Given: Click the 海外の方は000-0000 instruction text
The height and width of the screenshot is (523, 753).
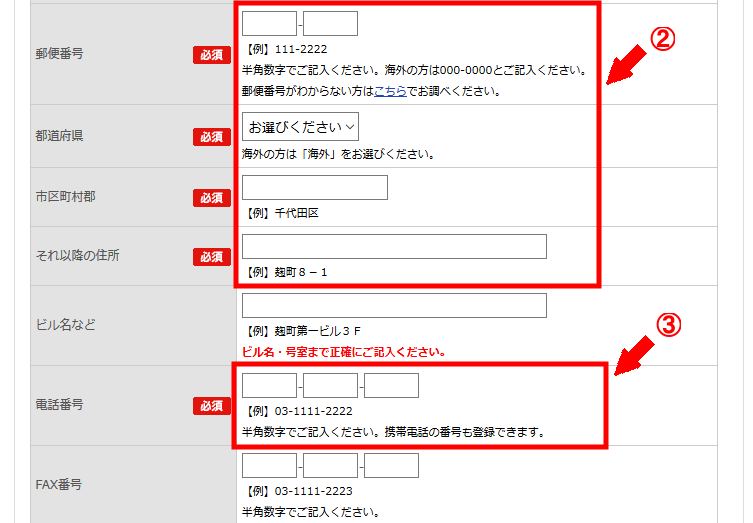Looking at the screenshot, I should pyautogui.click(x=486, y=70).
